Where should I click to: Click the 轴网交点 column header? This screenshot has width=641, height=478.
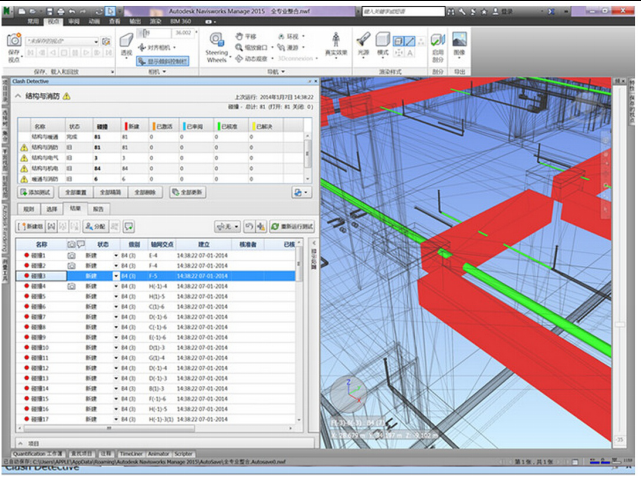pos(162,245)
